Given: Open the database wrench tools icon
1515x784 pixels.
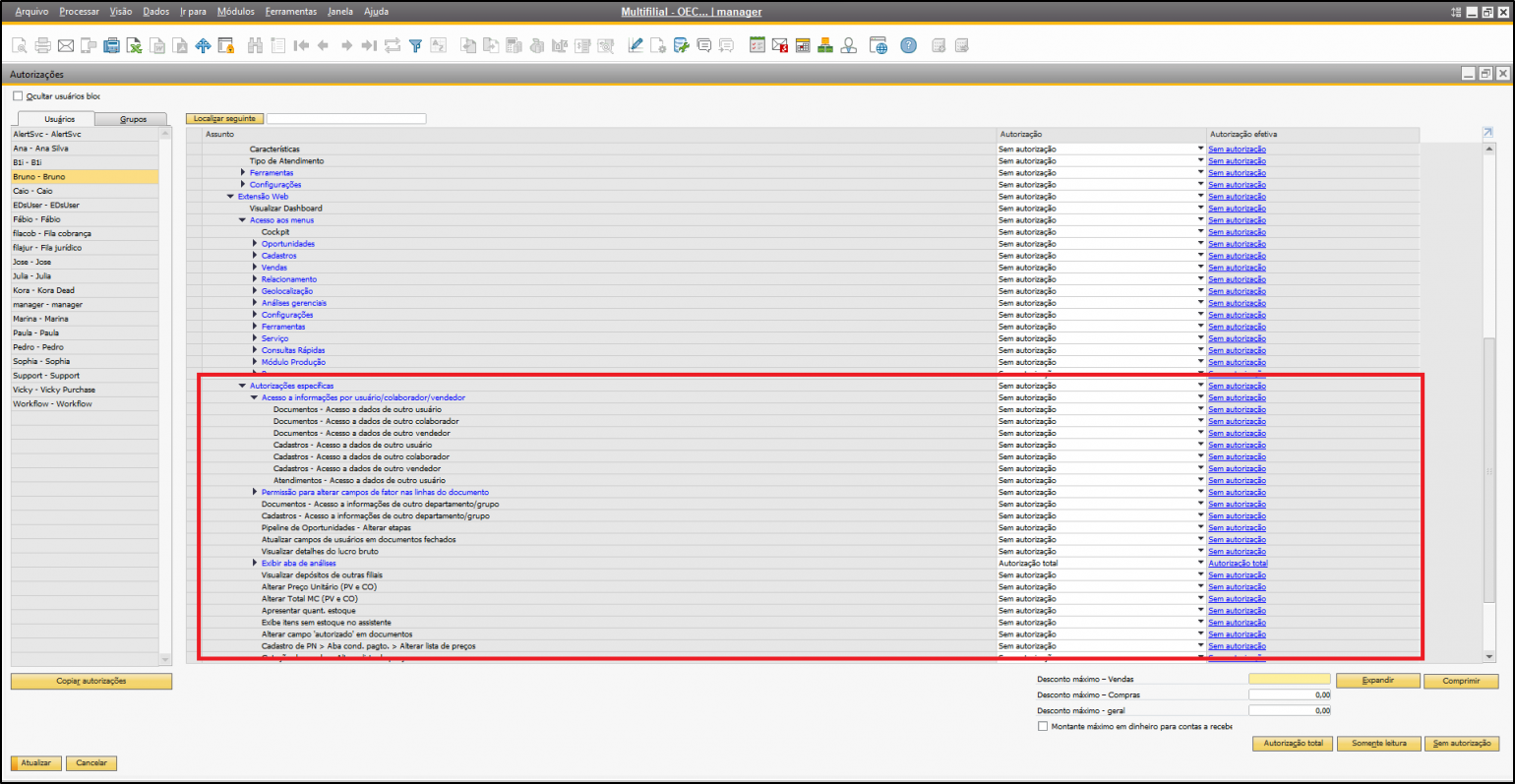Looking at the screenshot, I should 681,45.
